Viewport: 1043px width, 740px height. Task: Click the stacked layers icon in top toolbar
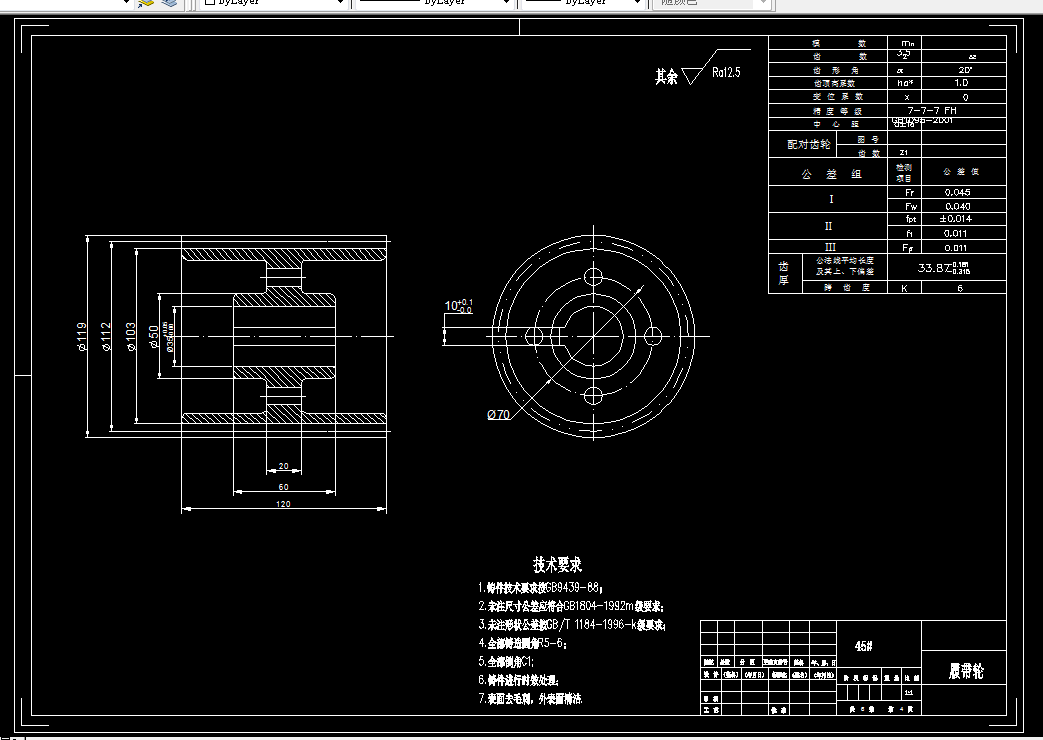click(x=172, y=3)
